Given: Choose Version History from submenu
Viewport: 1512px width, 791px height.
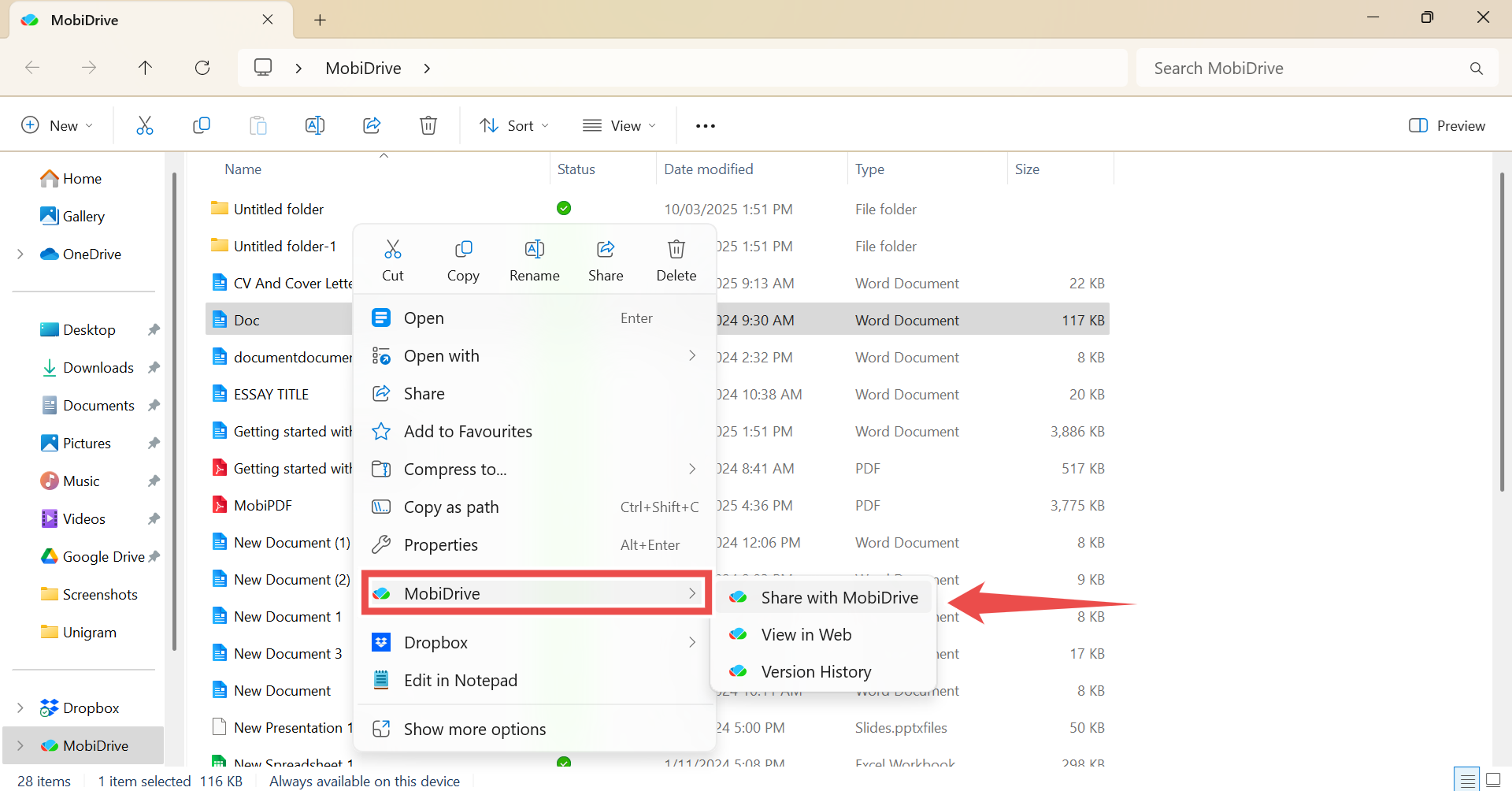Looking at the screenshot, I should [816, 671].
